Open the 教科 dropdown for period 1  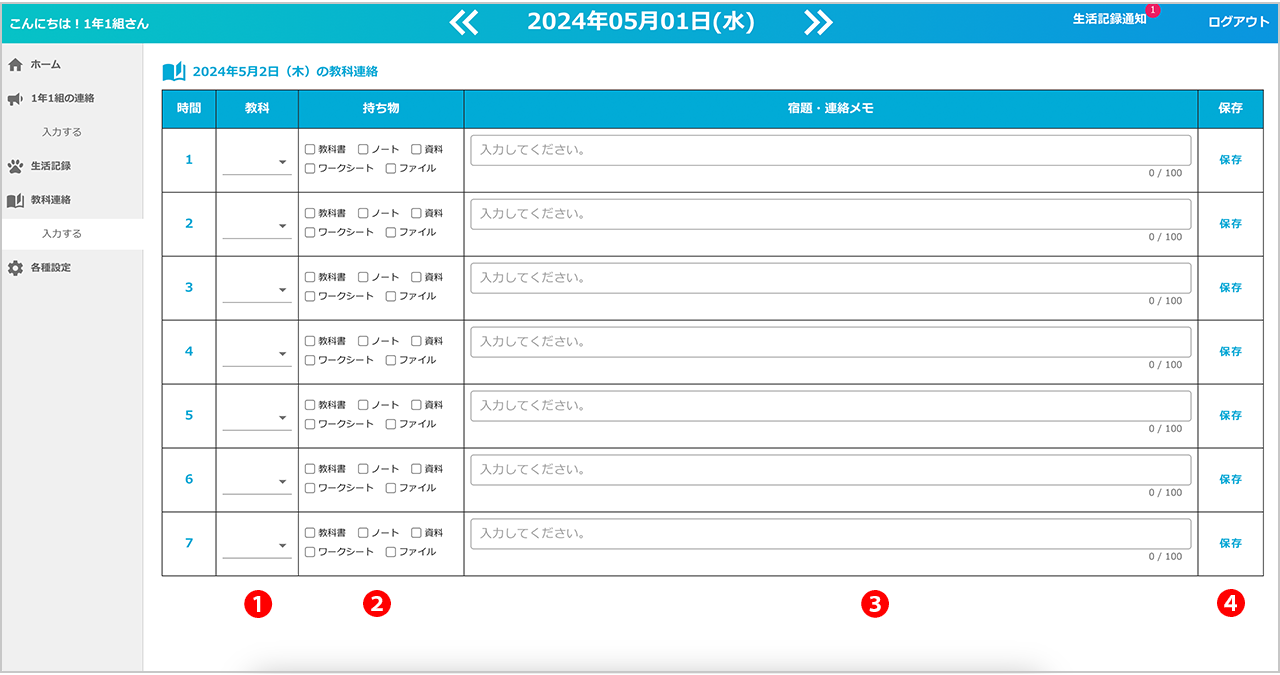(x=257, y=162)
